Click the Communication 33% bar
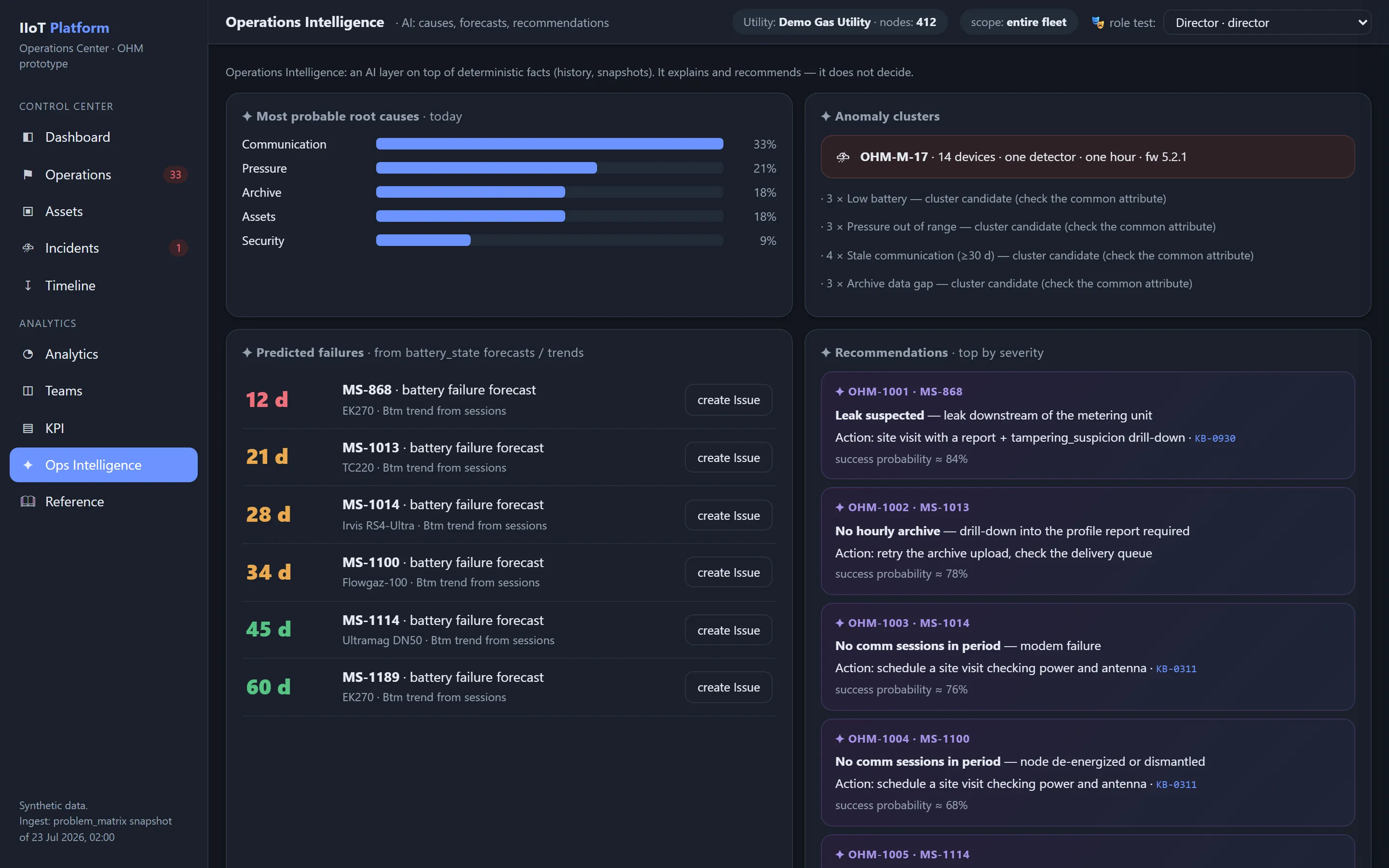The width and height of the screenshot is (1389, 868). pos(549,144)
